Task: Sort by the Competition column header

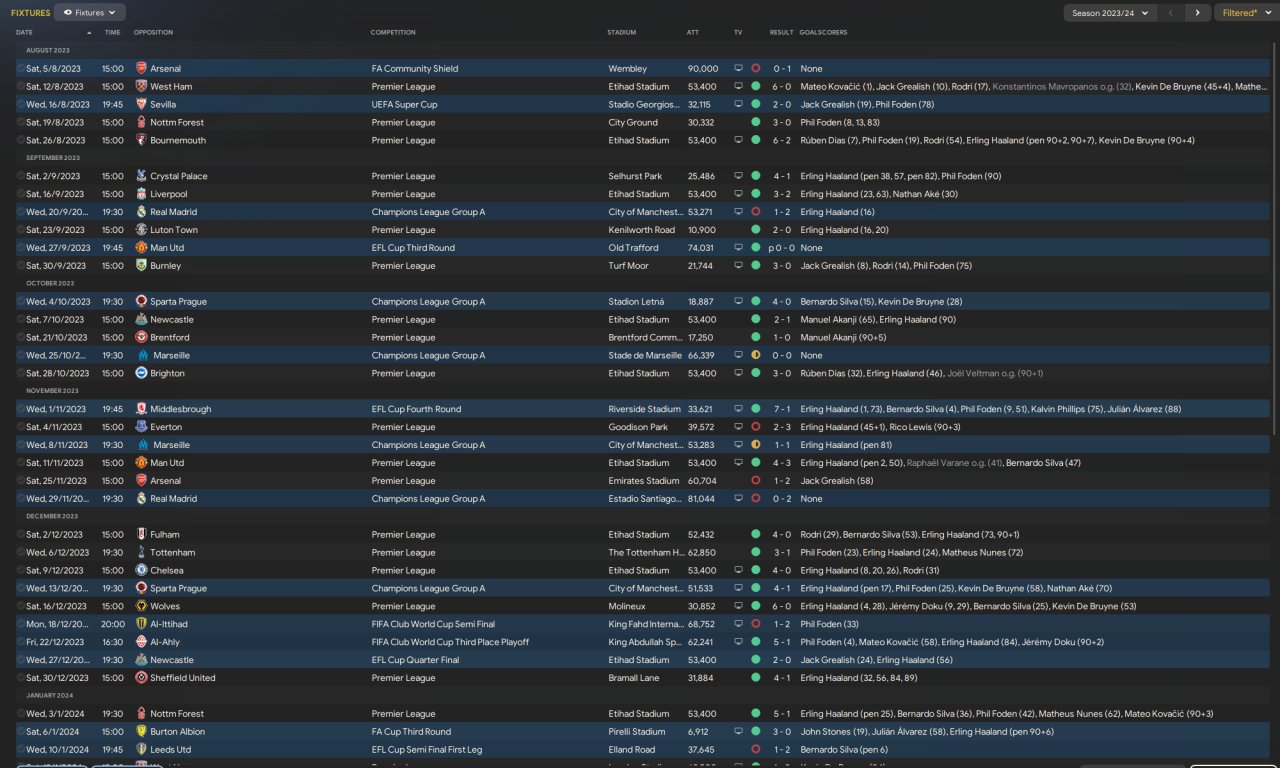Action: (x=393, y=32)
